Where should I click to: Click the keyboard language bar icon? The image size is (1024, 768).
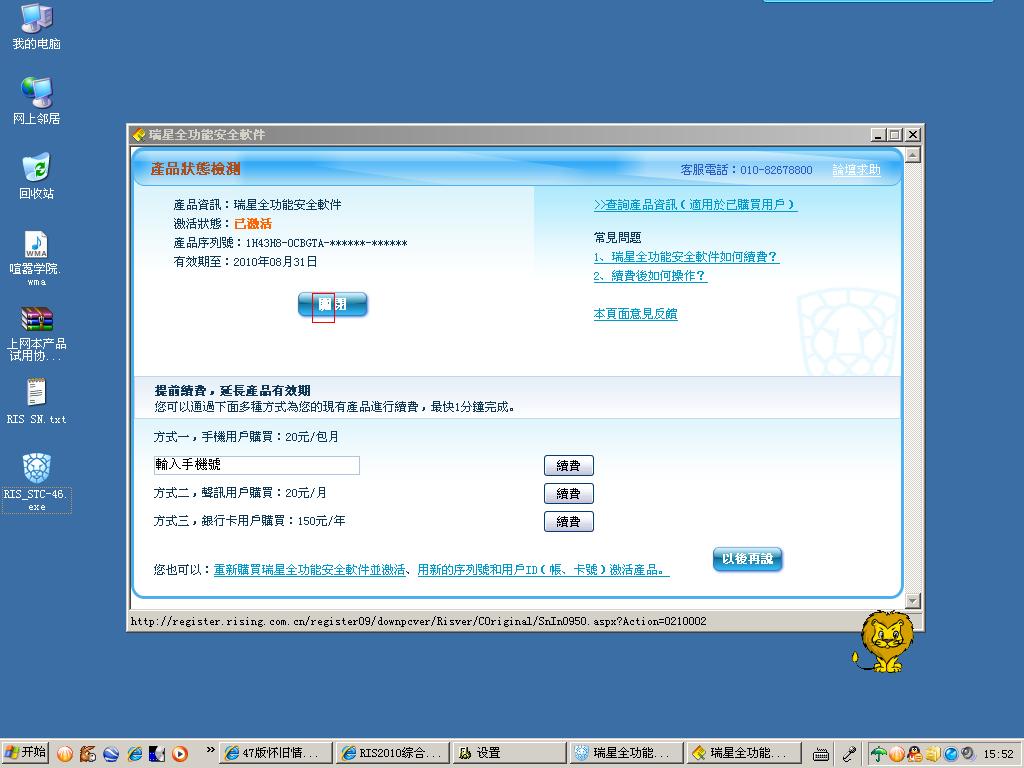821,754
